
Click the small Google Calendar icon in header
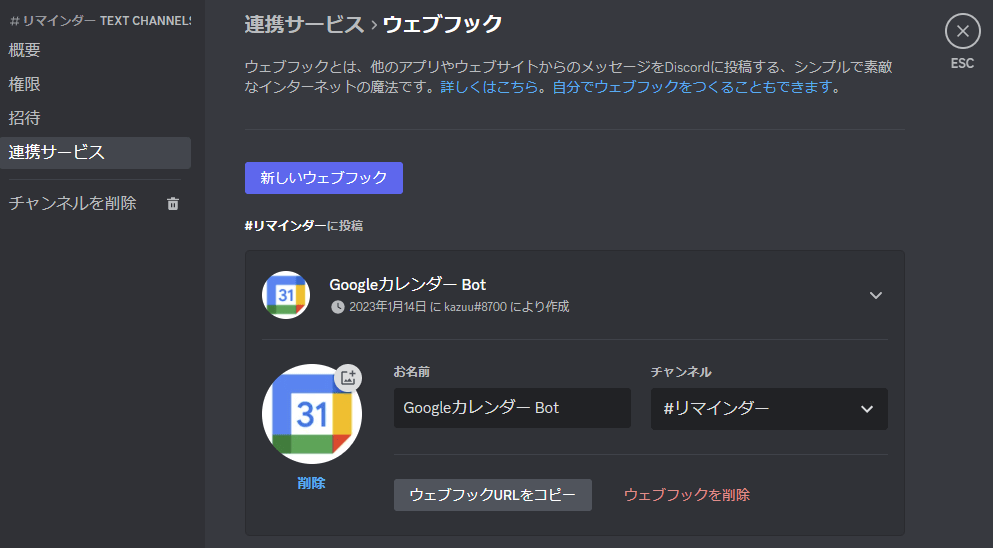286,295
